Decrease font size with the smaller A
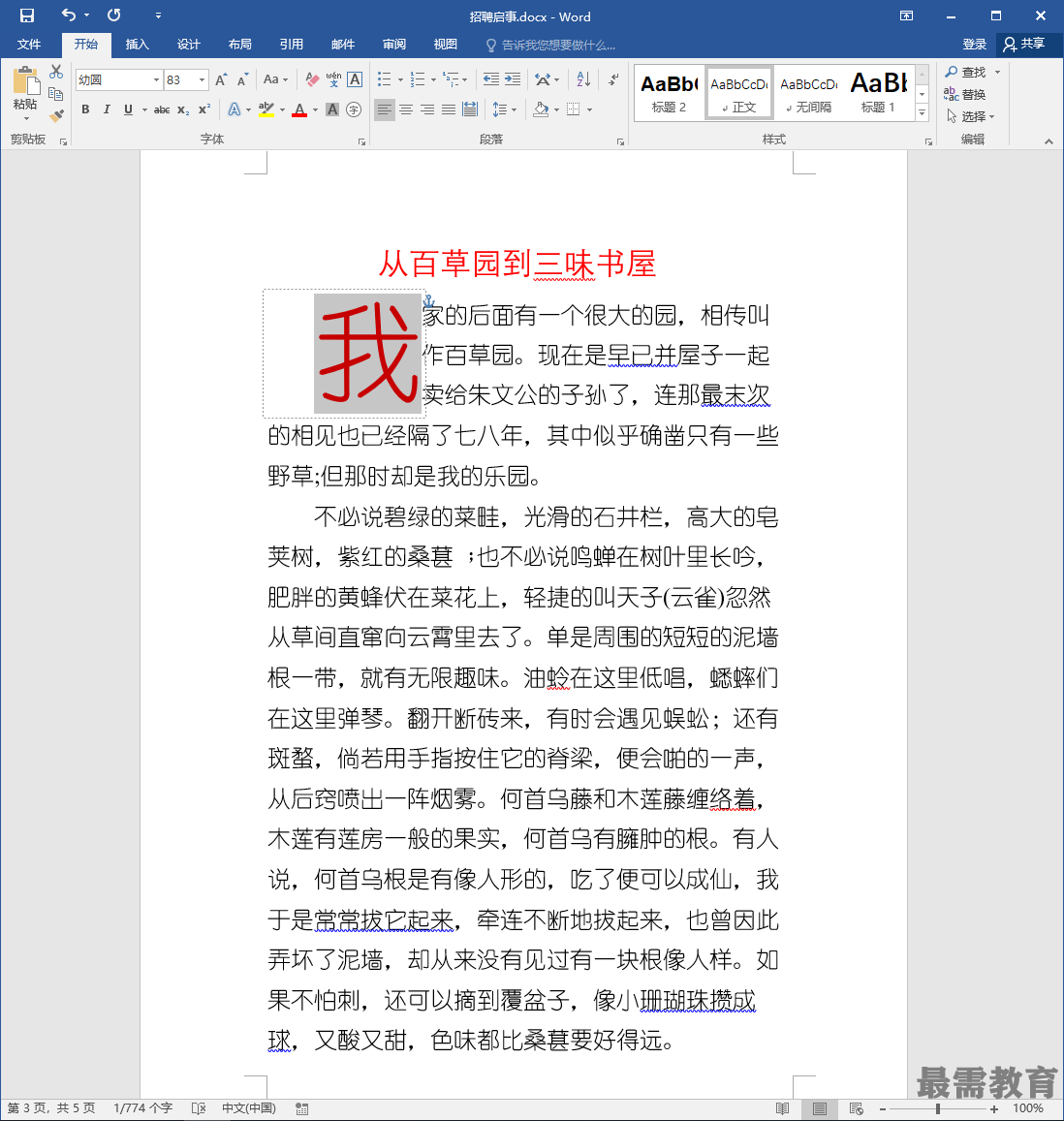The image size is (1064, 1121). [x=243, y=79]
